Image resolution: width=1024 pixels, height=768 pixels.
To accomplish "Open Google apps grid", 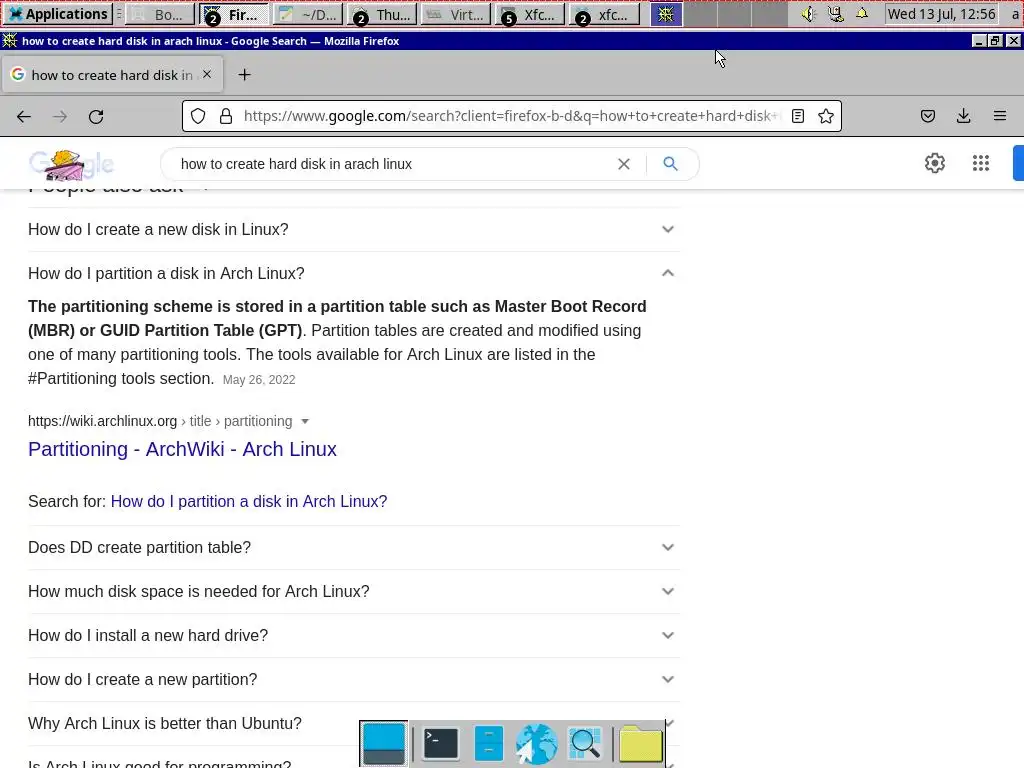I will (980, 163).
